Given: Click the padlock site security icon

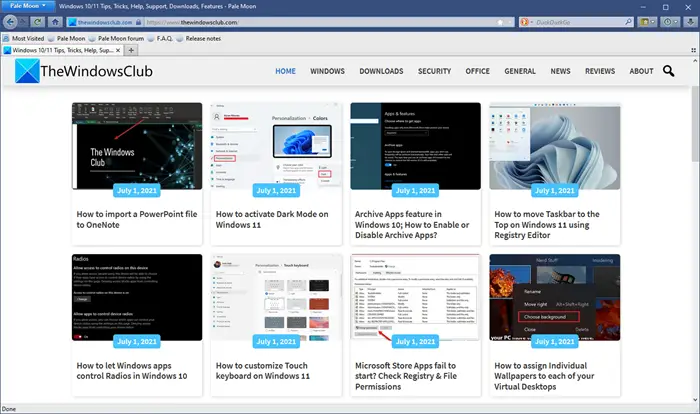Looking at the screenshot, I should point(138,22).
